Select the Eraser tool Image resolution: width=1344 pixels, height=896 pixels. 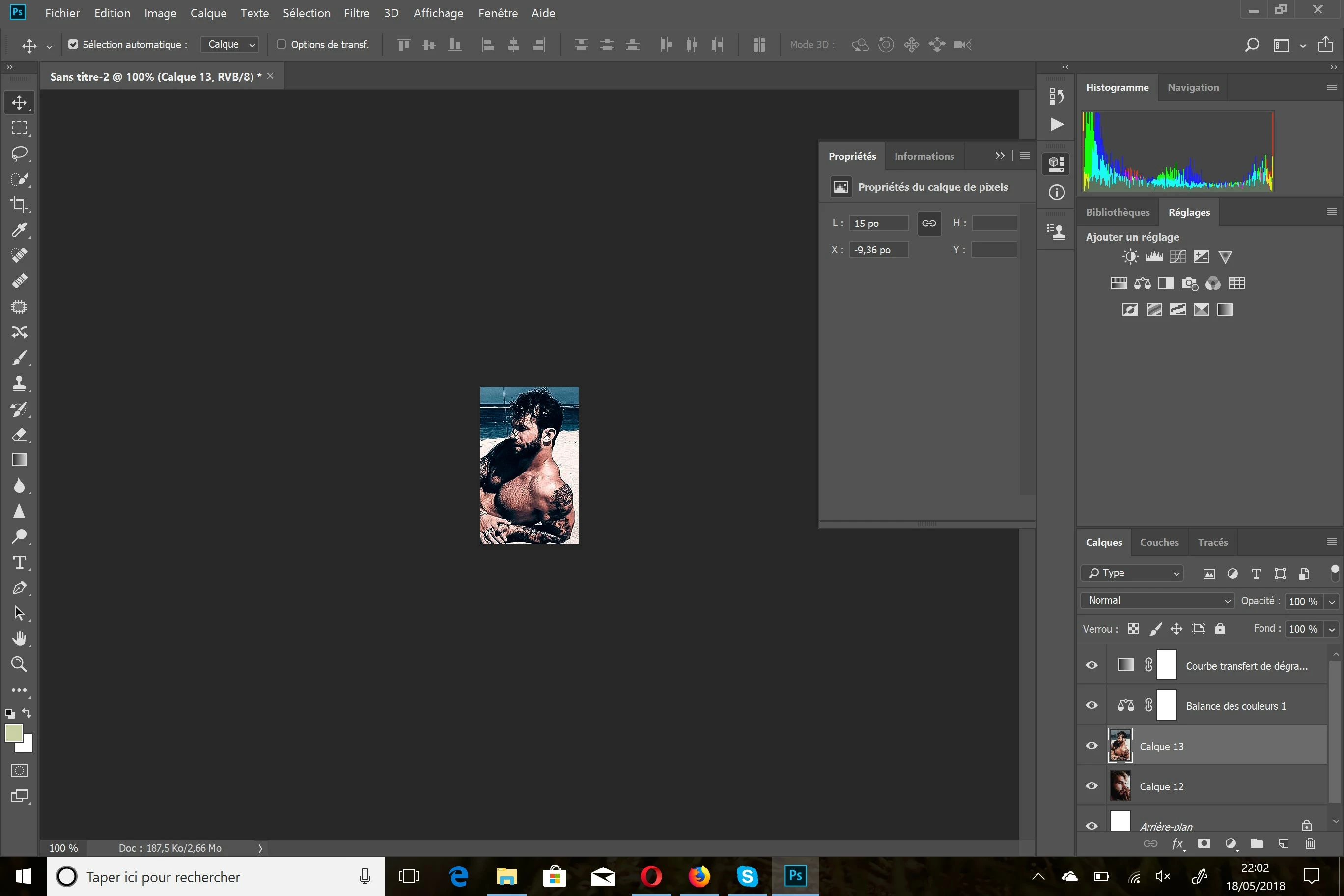point(20,435)
